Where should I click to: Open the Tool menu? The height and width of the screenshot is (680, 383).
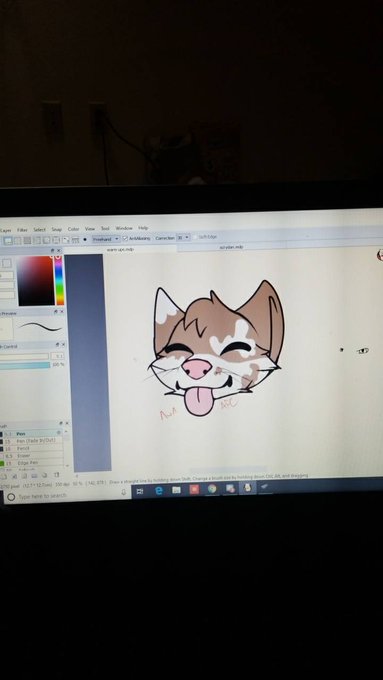click(105, 229)
